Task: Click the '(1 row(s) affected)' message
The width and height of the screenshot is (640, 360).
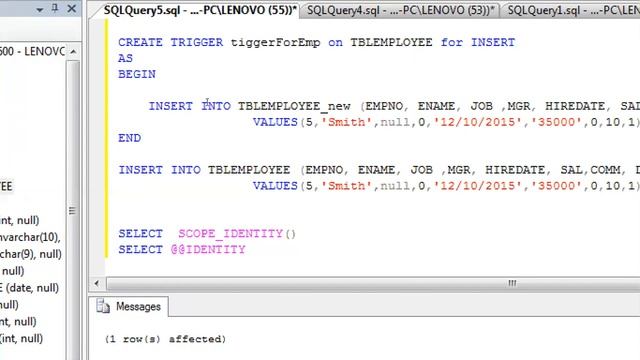Action: pyautogui.click(x=165, y=339)
